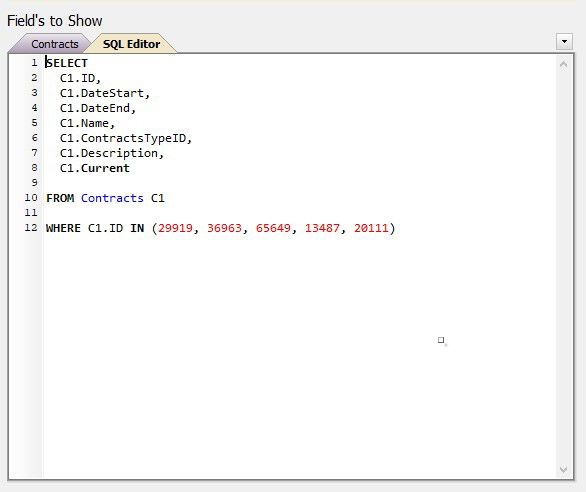Click the WHERE keyword on line 12
The height and width of the screenshot is (492, 586).
63,228
